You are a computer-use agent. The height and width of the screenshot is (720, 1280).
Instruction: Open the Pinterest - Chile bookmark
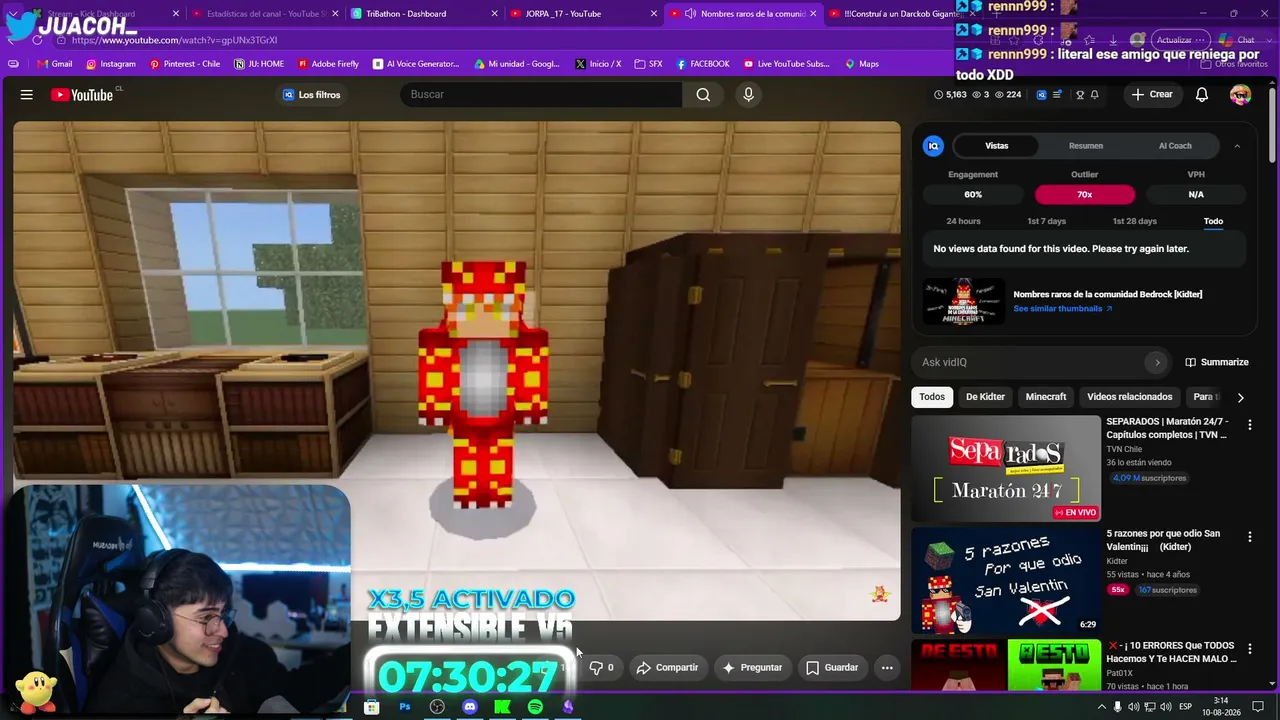pyautogui.click(x=185, y=64)
